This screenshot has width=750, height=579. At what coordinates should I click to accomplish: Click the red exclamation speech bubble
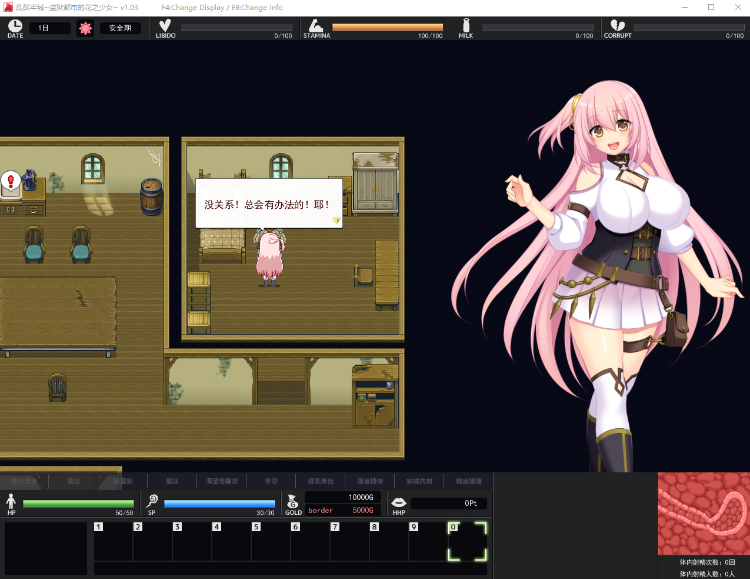click(x=11, y=181)
